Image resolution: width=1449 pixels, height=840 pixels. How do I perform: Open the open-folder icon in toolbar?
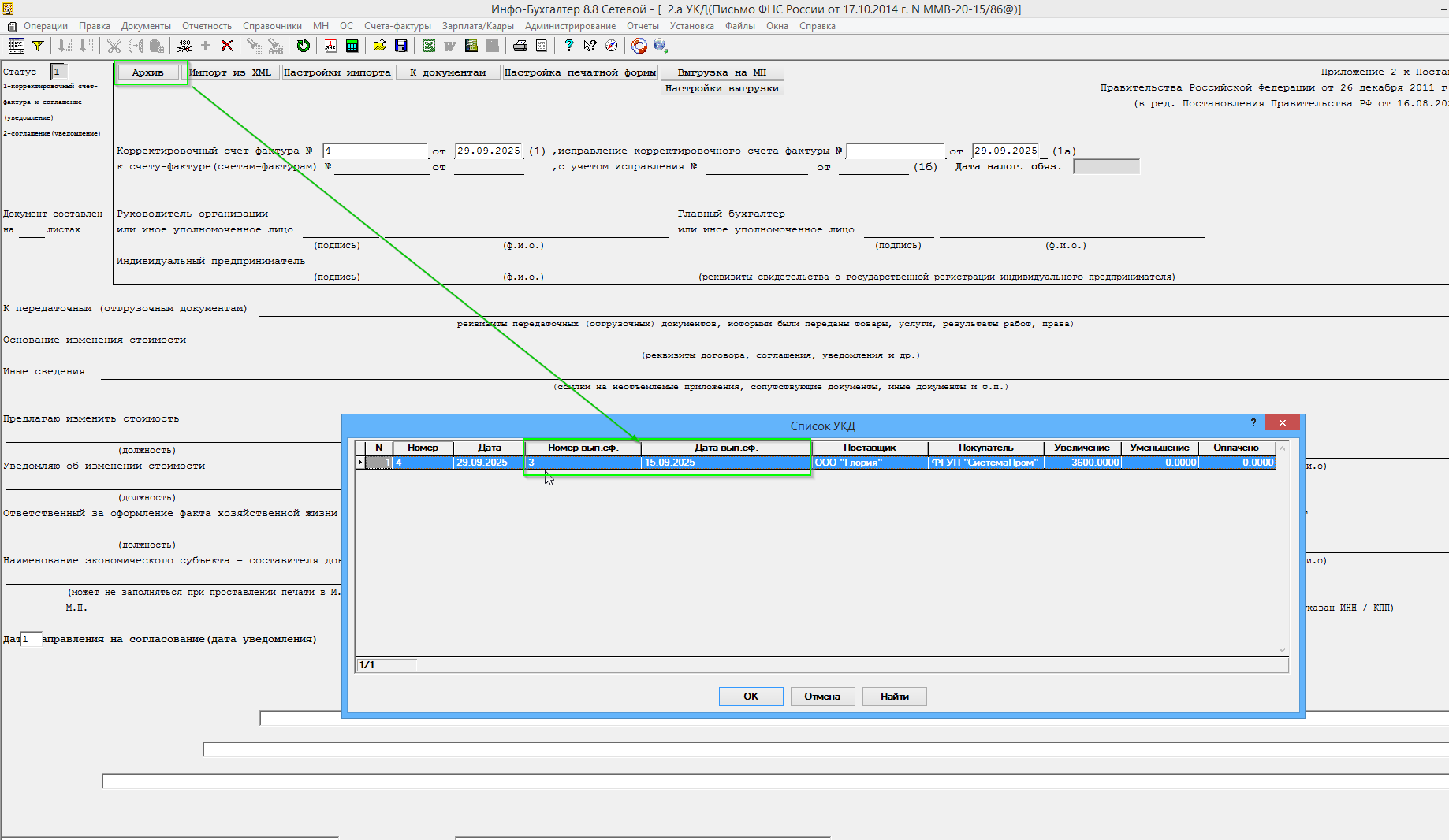coord(380,46)
